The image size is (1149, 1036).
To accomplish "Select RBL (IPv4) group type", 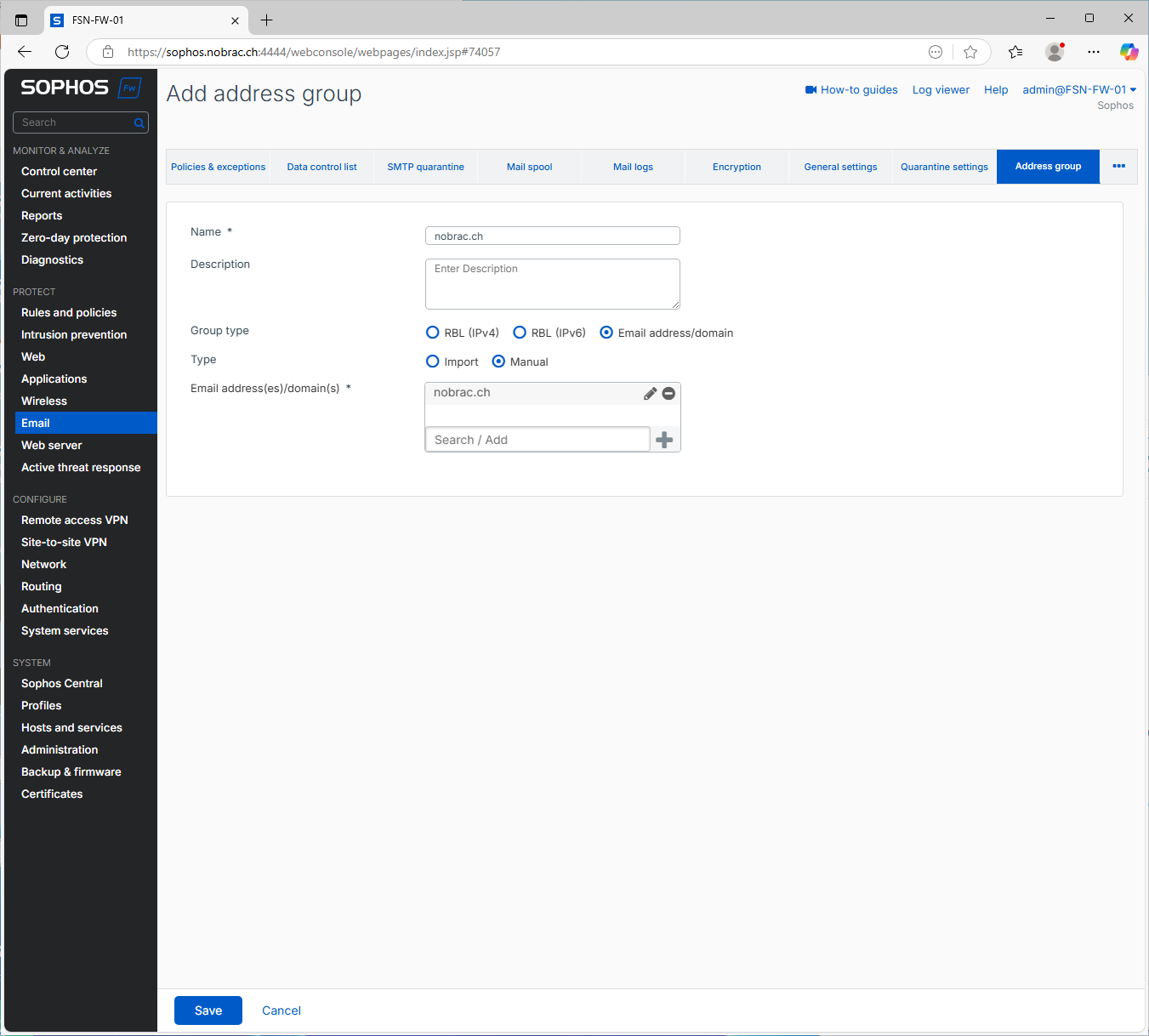I will click(x=433, y=333).
